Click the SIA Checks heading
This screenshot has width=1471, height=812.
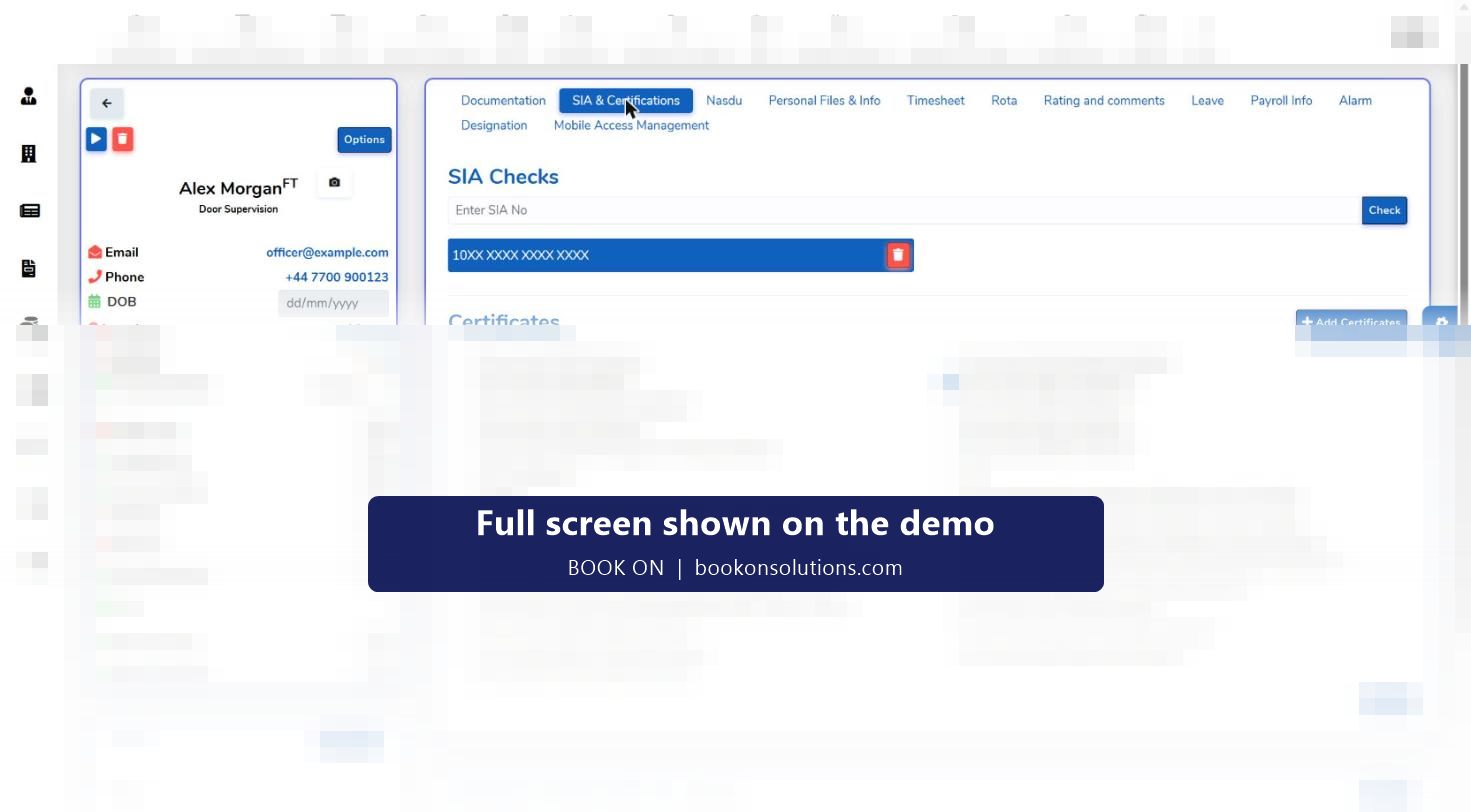point(503,177)
